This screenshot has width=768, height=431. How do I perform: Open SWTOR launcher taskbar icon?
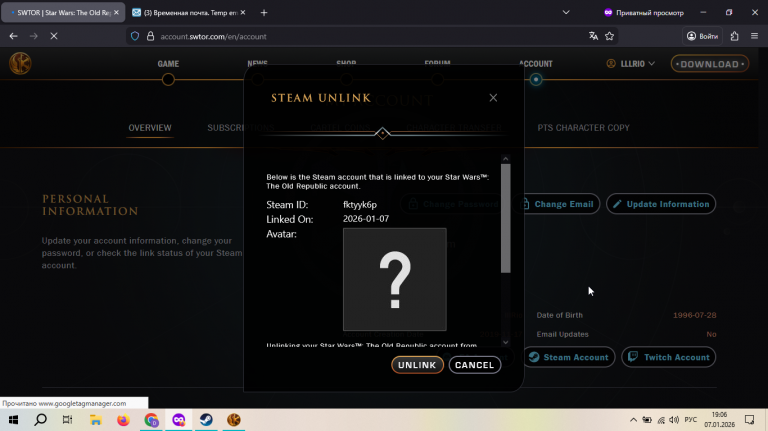tap(234, 420)
